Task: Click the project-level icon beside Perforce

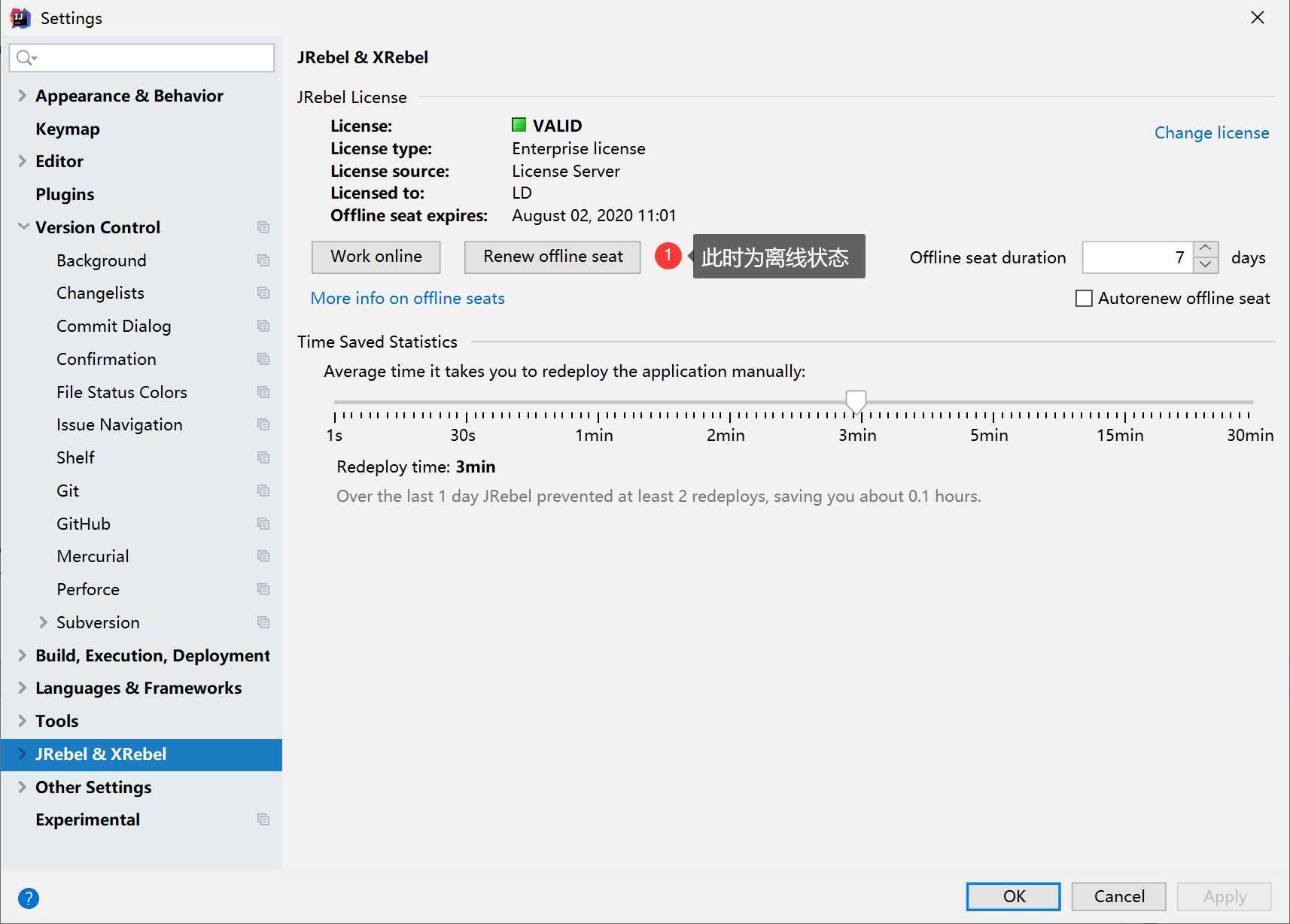Action: pyautogui.click(x=263, y=589)
